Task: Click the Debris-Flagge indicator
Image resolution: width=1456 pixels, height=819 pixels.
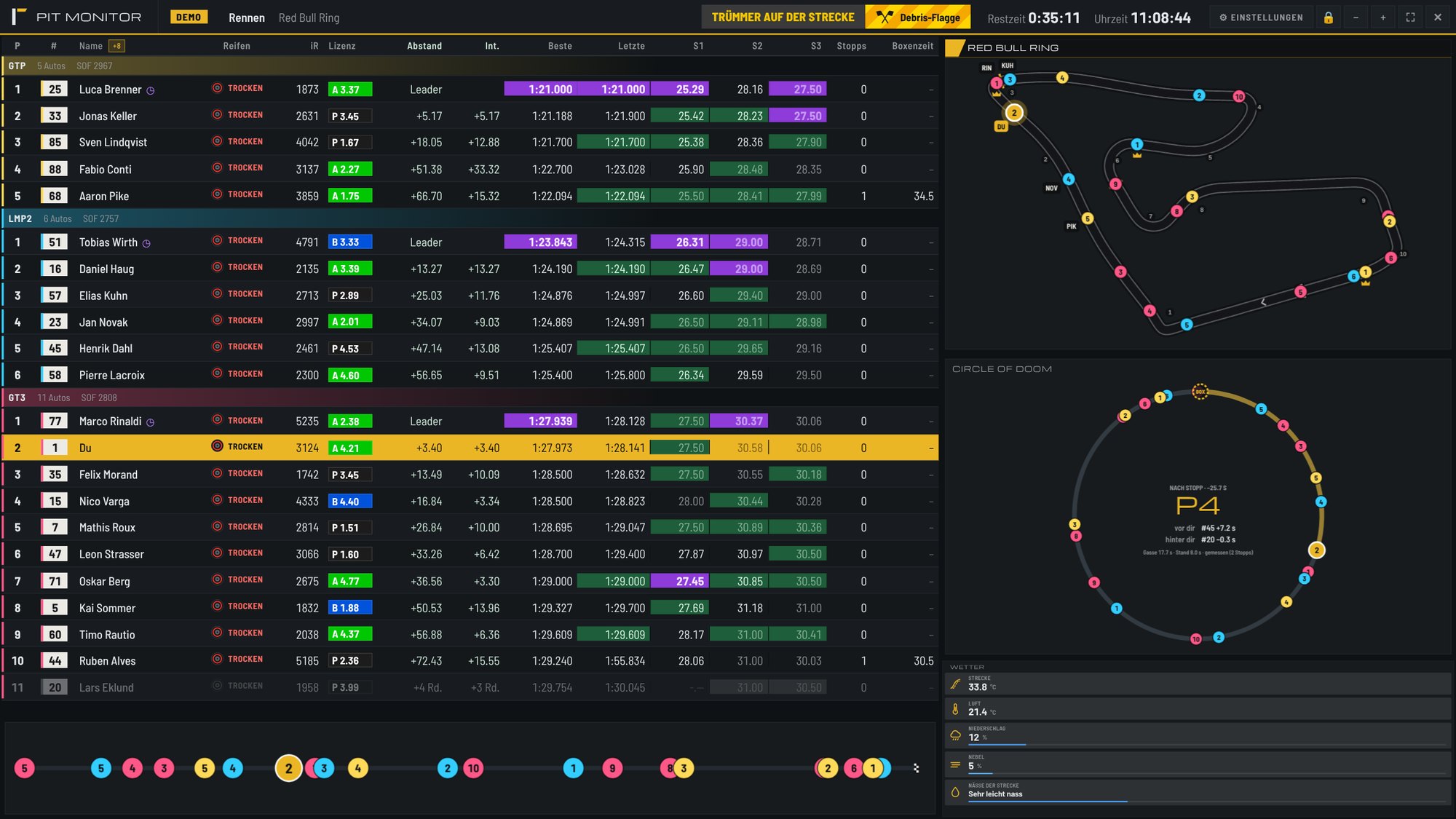Action: [x=918, y=17]
